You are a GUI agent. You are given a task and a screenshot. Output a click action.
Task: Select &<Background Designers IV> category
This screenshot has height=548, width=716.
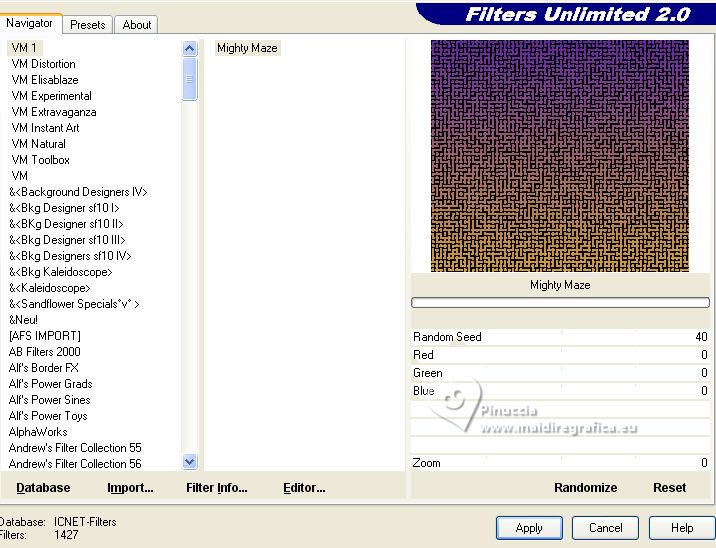[78, 192]
